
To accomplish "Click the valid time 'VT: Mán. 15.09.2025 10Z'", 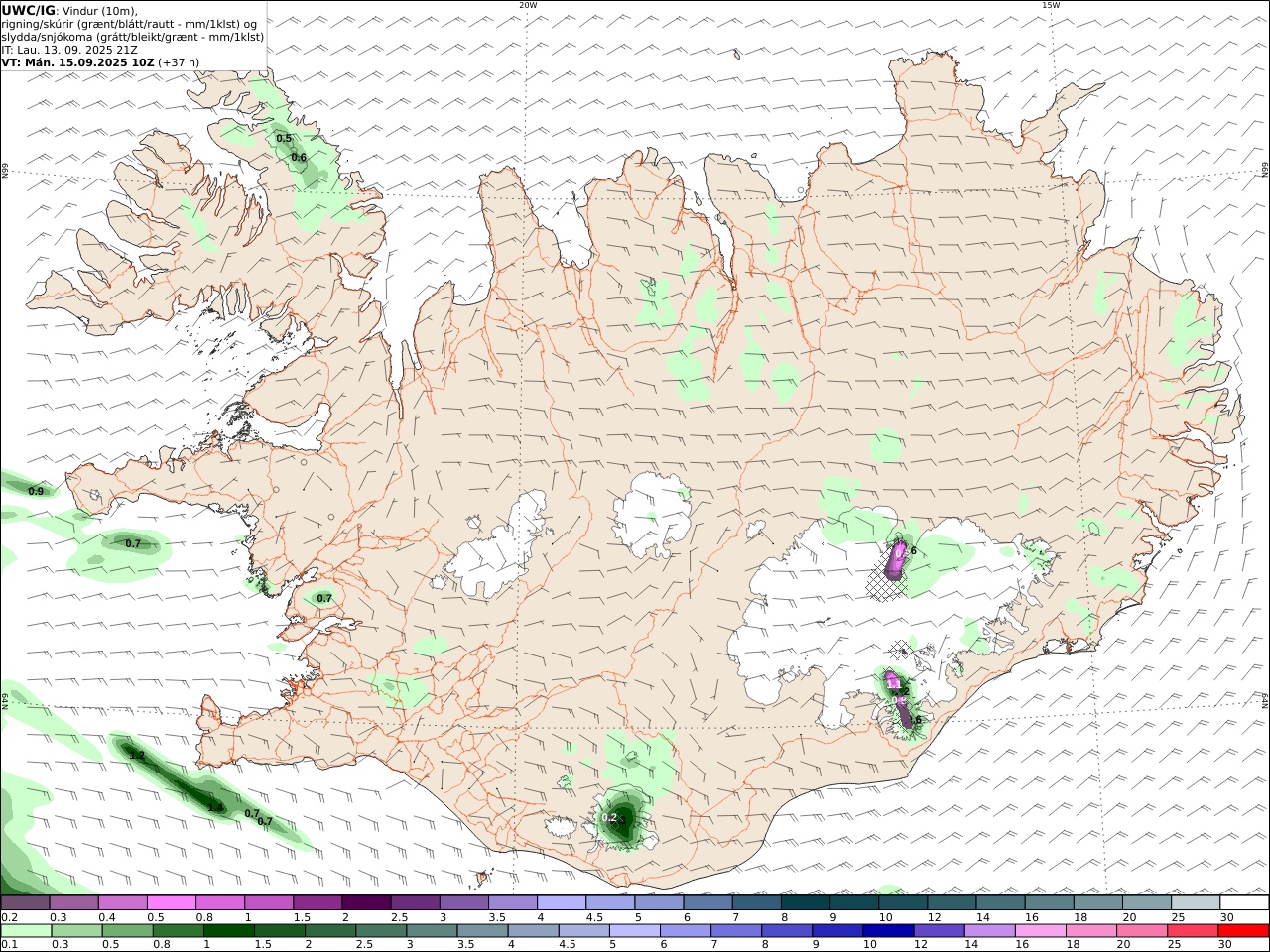I will [76, 61].
